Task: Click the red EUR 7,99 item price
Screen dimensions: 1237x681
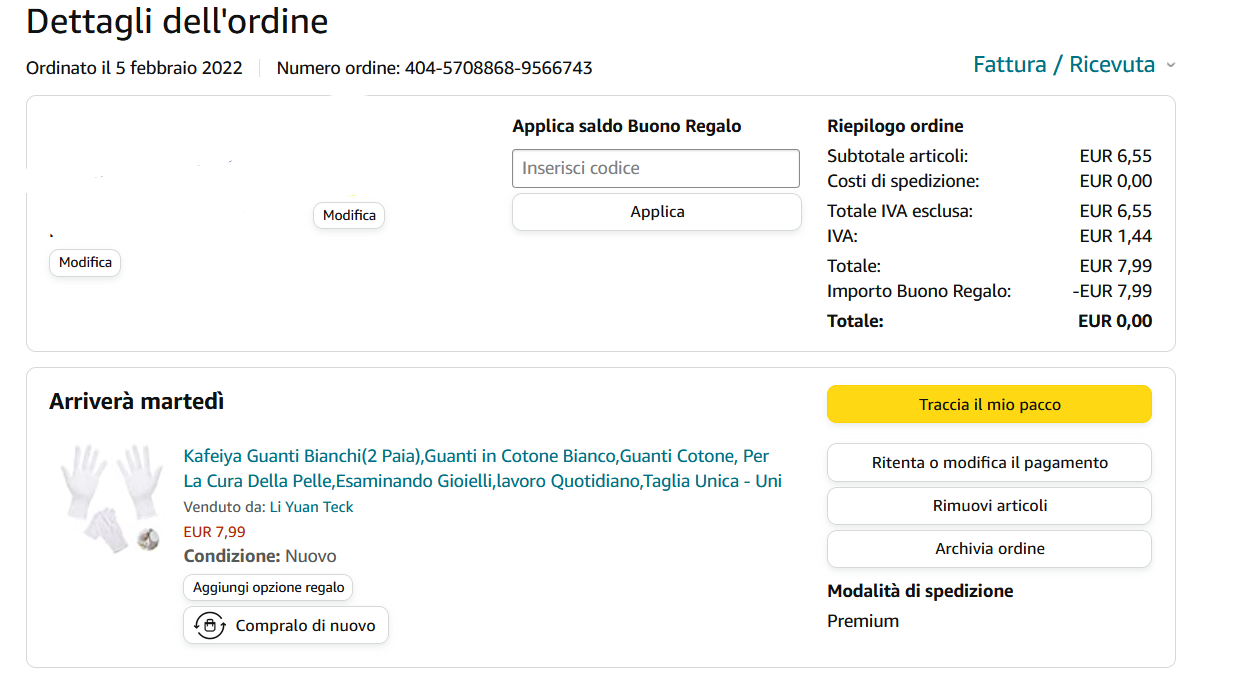Action: [215, 532]
